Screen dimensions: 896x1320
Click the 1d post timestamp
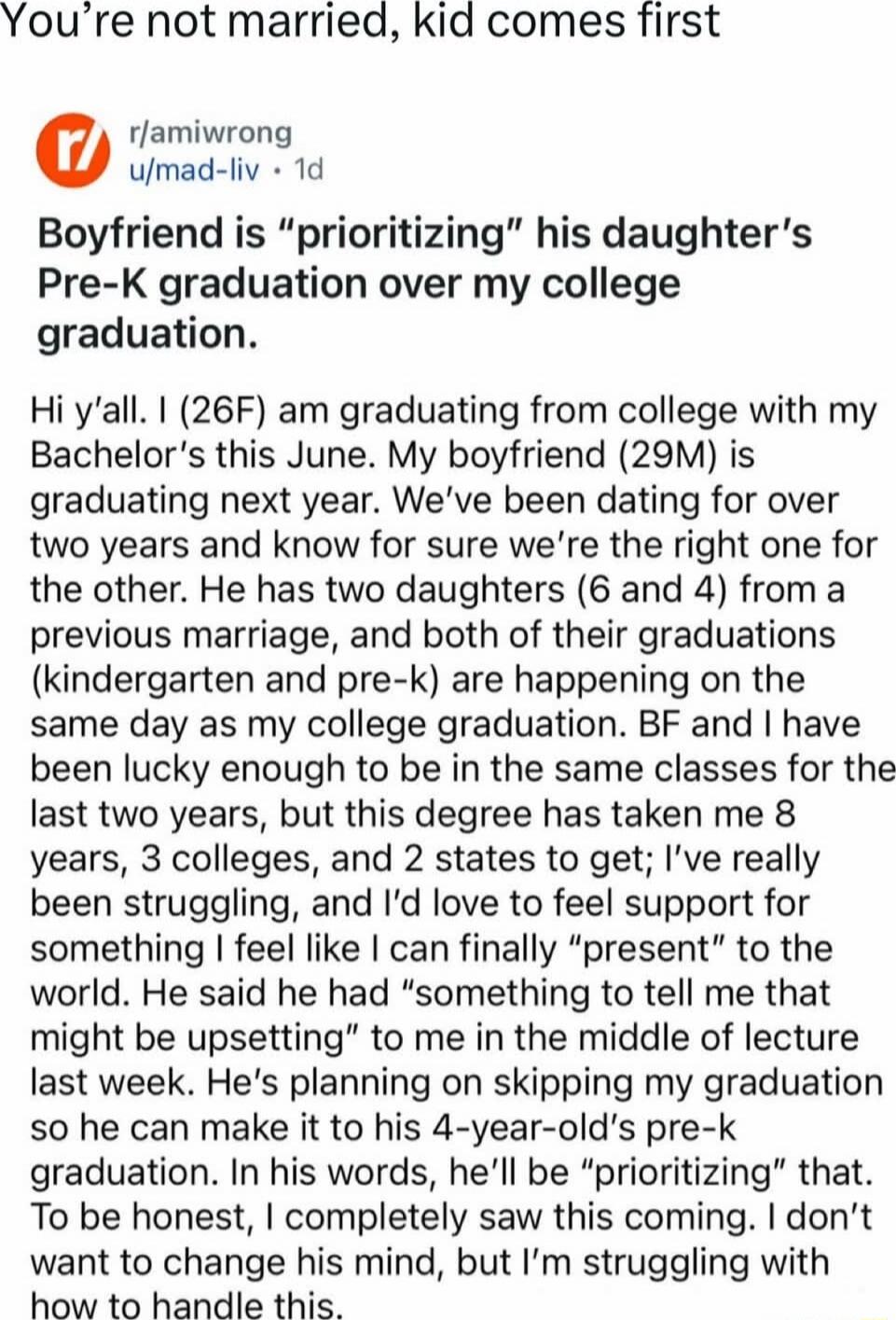coord(308,170)
